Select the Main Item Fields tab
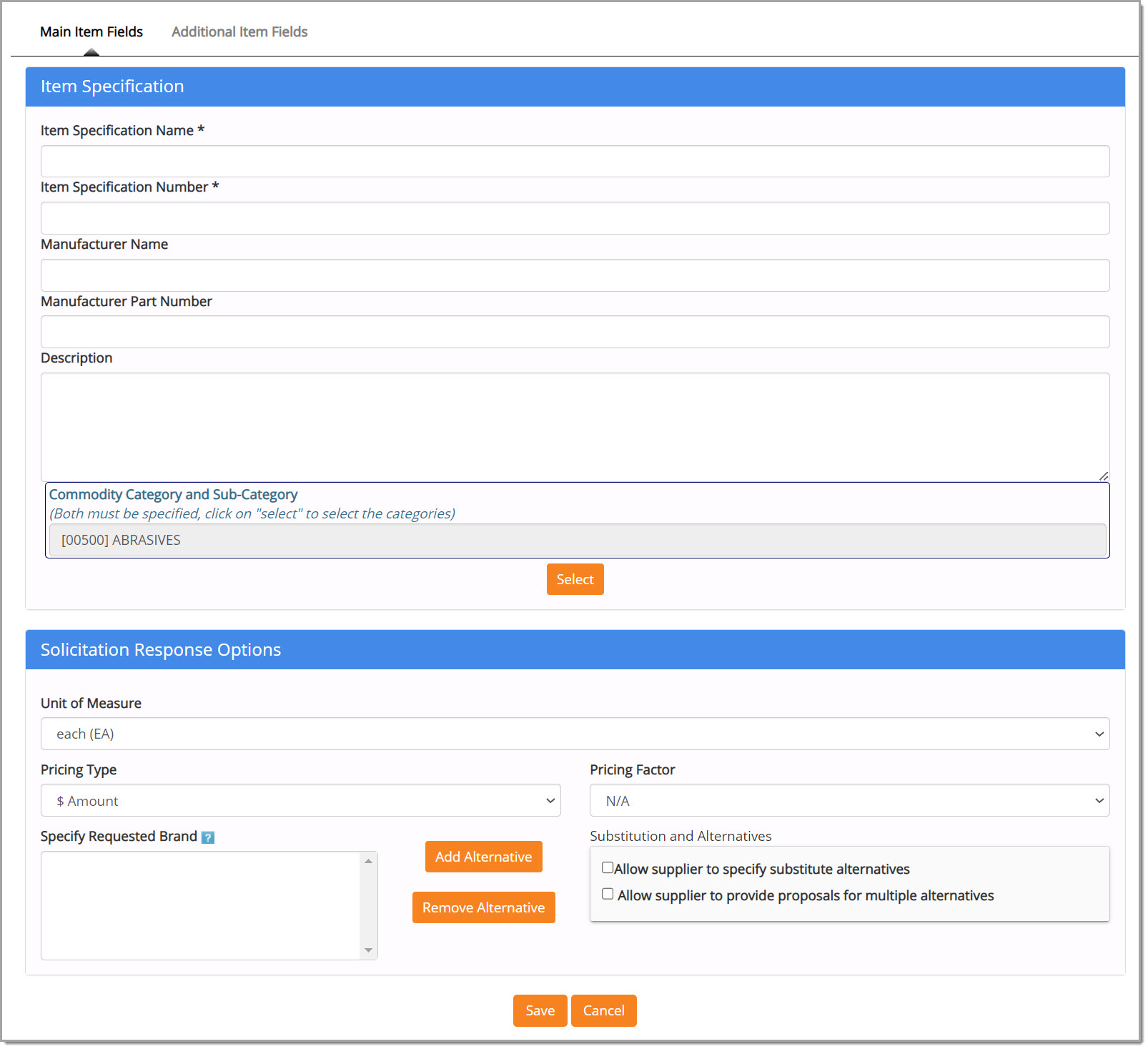This screenshot has width=1148, height=1049. point(91,31)
